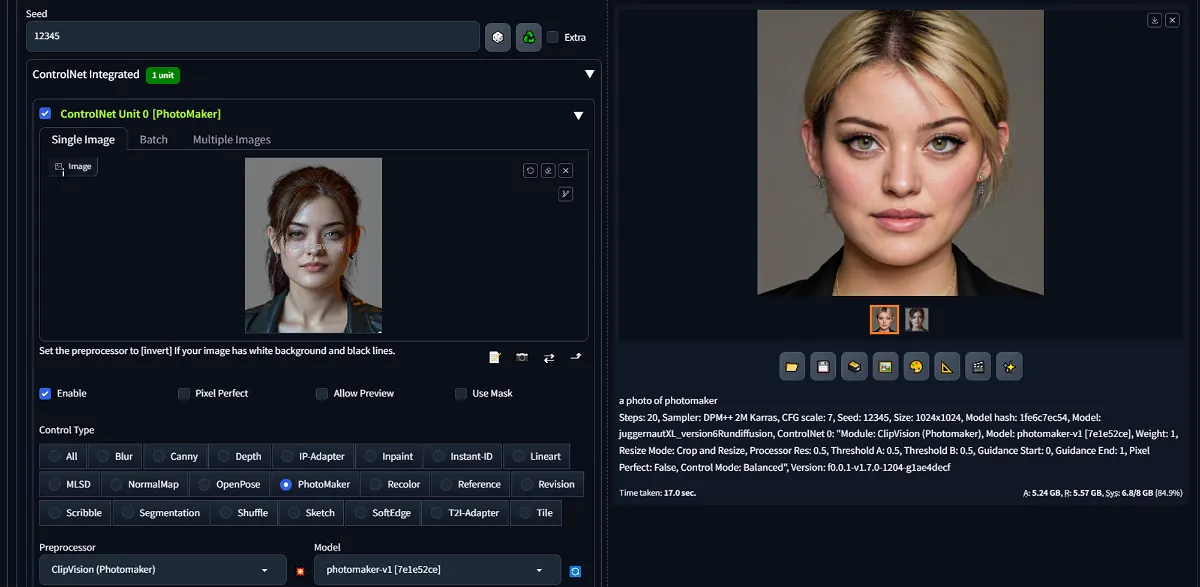
Task: Mirror the webcam using the swap arrows icon
Action: pyautogui.click(x=548, y=357)
